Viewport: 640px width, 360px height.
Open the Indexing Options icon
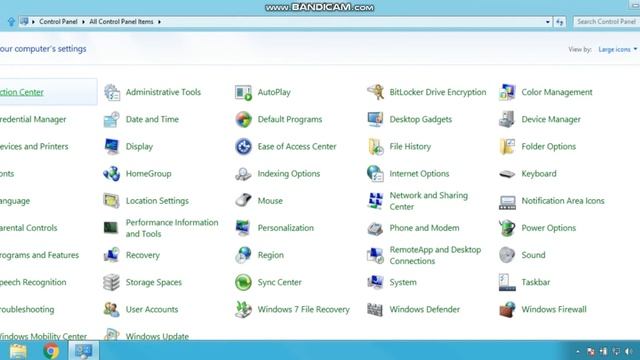pos(243,174)
